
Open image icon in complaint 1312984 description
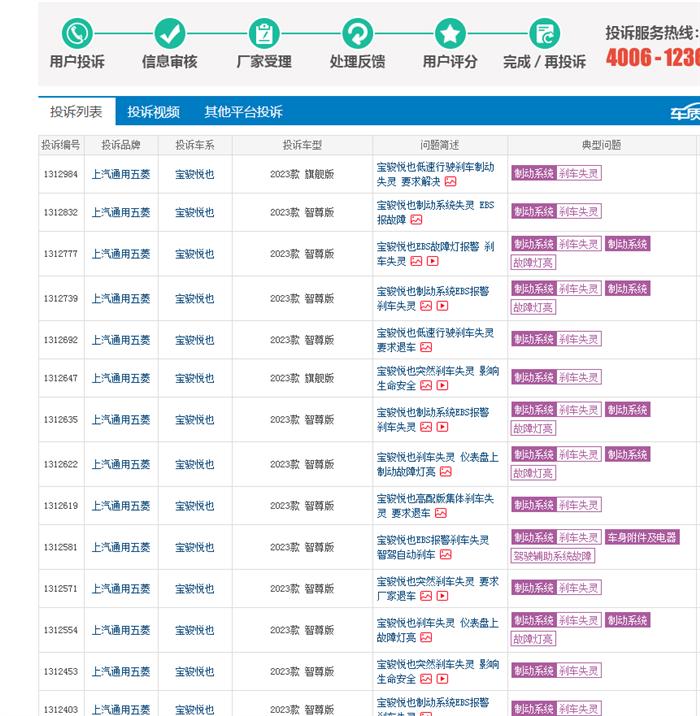[x=451, y=182]
